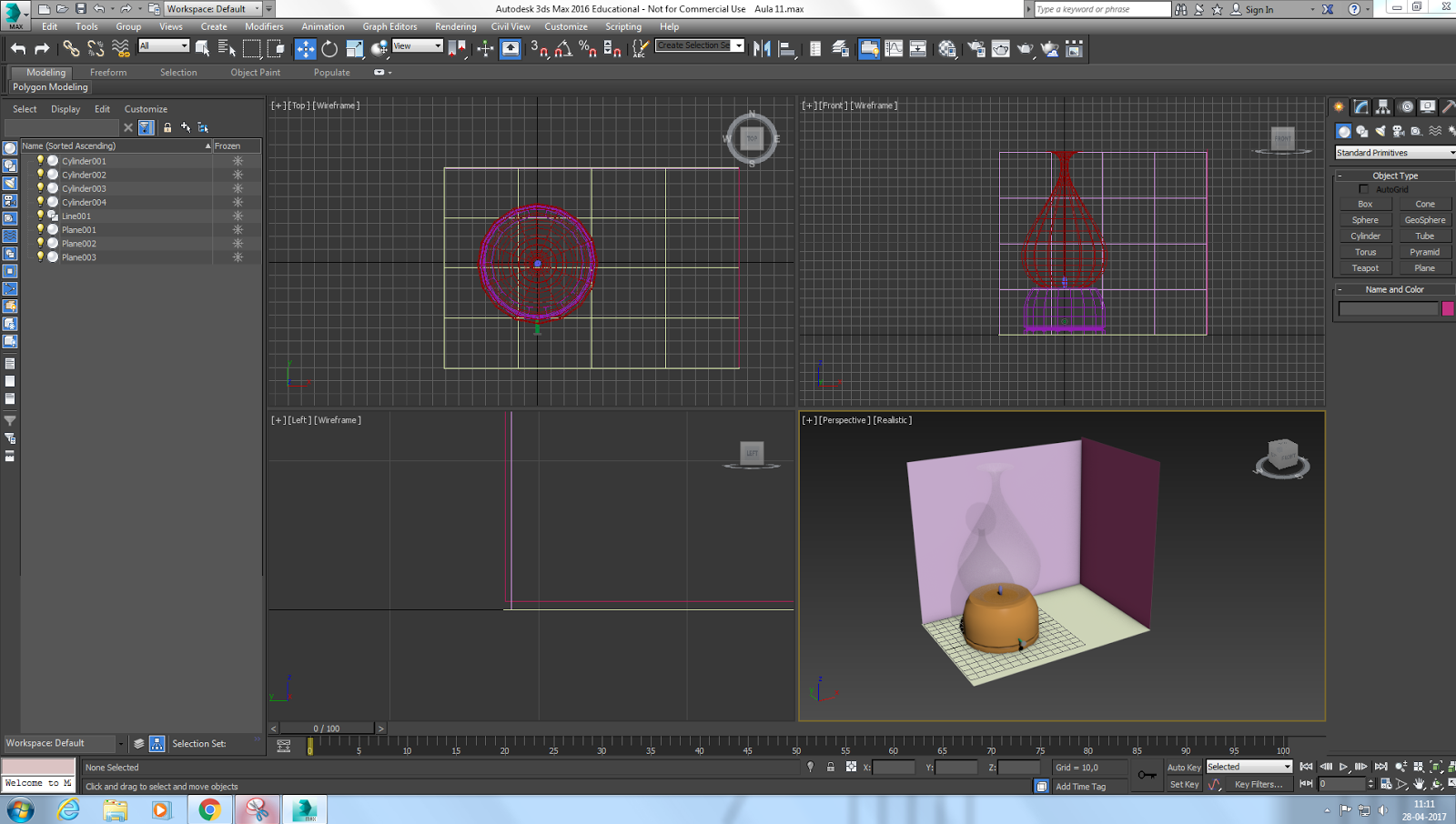Screen dimensions: 1456x824
Task: Select the Shapes create category
Action: point(1362,131)
